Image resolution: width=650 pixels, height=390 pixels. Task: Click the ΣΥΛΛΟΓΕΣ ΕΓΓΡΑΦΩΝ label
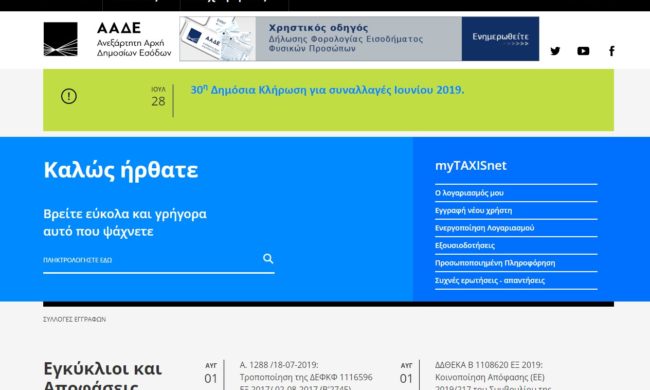(75, 320)
